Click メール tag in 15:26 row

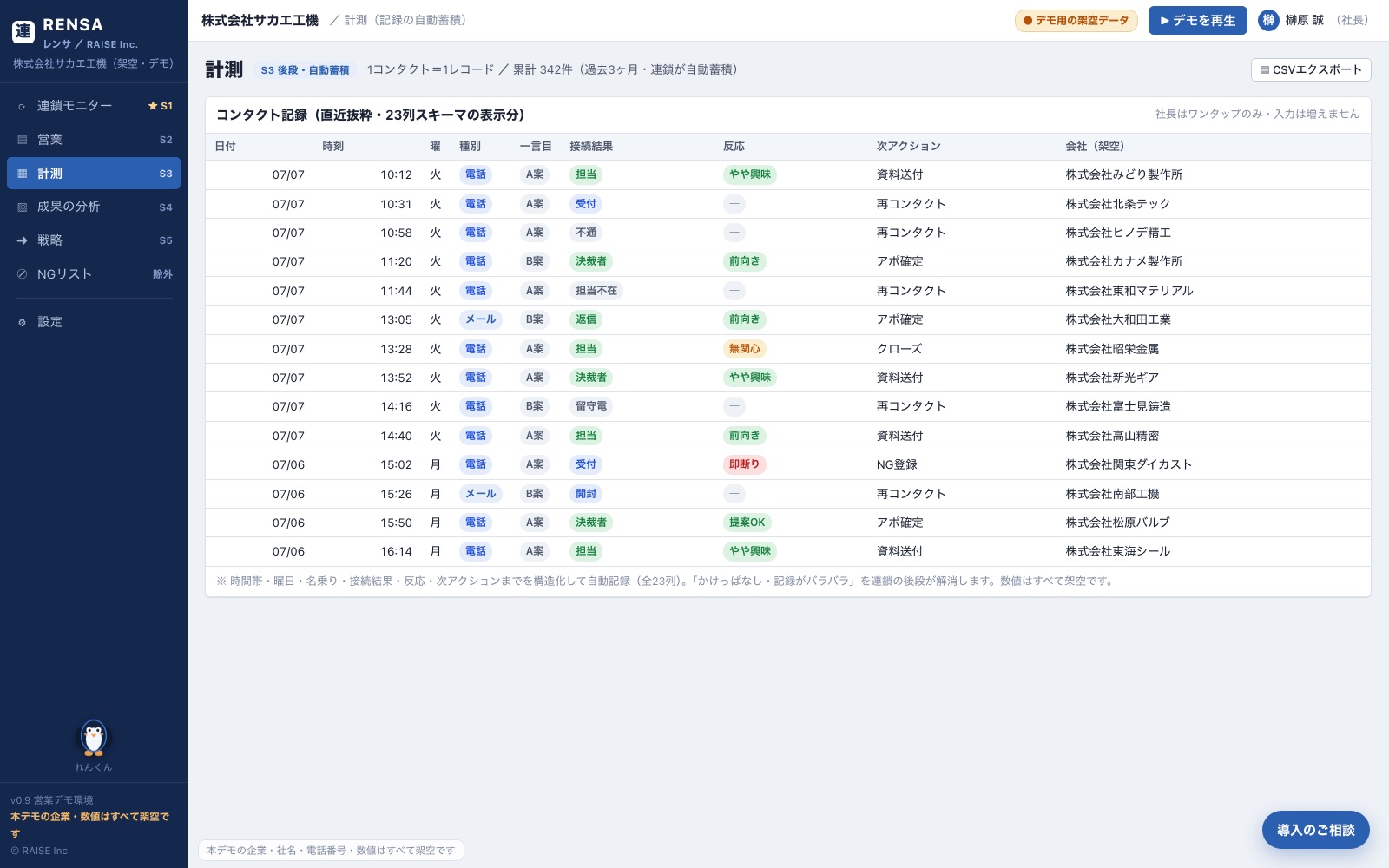tap(481, 494)
